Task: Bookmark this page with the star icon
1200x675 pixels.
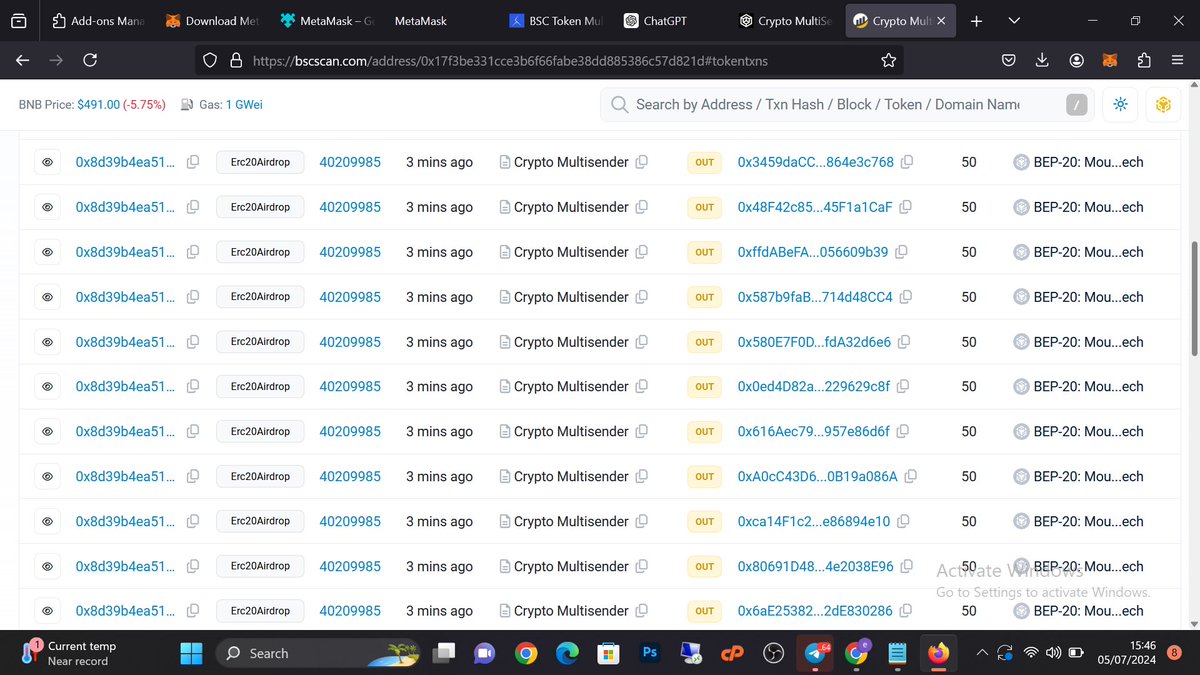Action: (888, 60)
